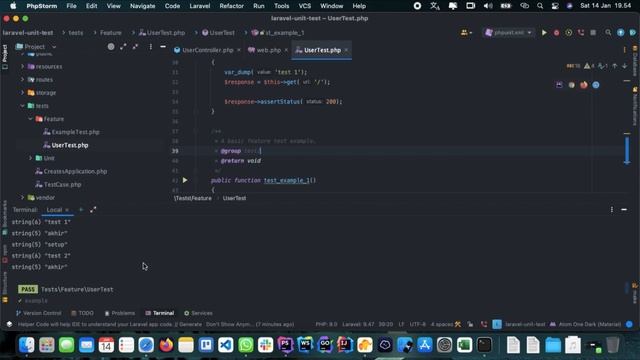This screenshot has height=360, width=640.
Task: Click the Stop square icon in toolbar
Action: click(x=593, y=33)
